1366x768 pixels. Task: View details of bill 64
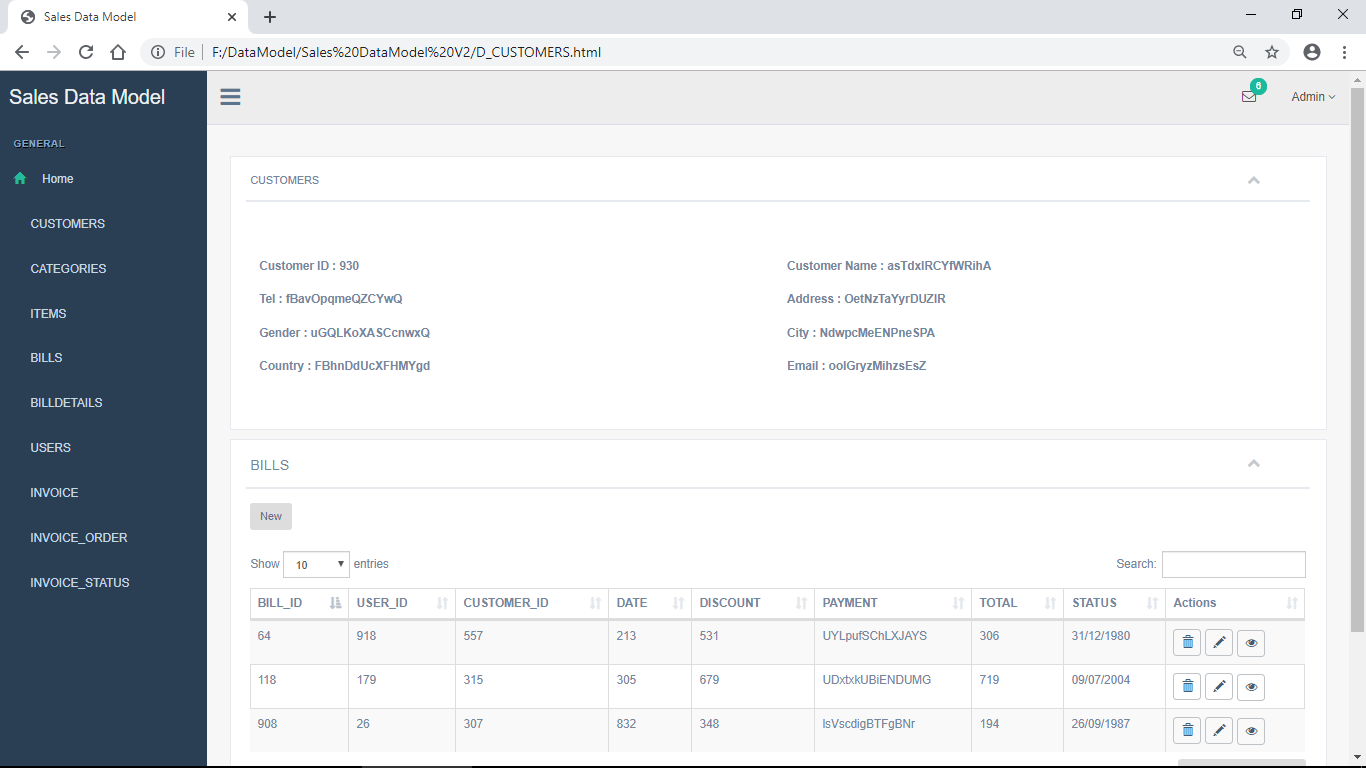click(1251, 642)
